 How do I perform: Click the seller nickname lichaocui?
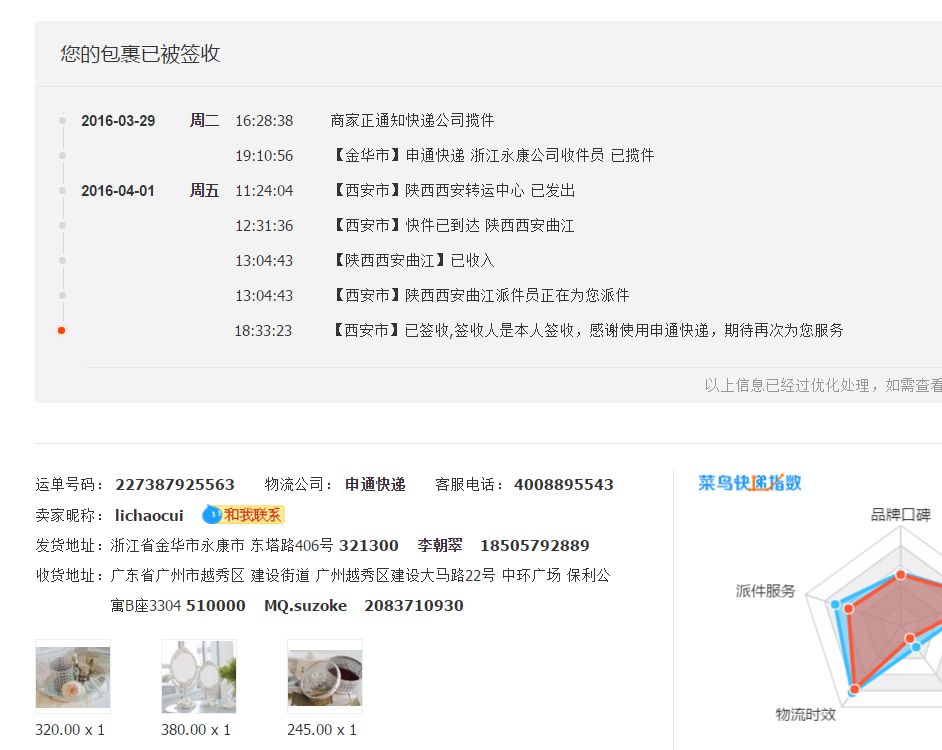pyautogui.click(x=149, y=515)
